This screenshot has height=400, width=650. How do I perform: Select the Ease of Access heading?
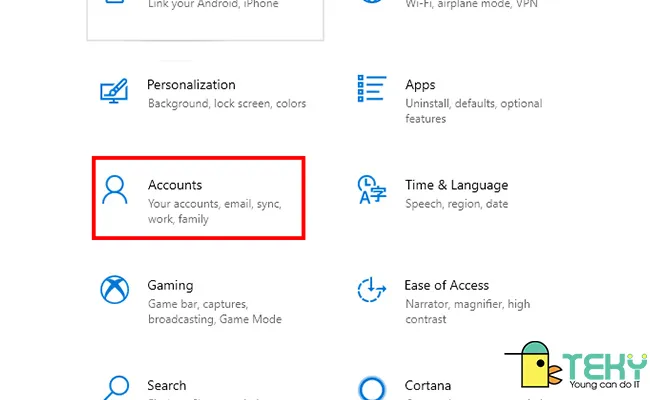(x=446, y=285)
